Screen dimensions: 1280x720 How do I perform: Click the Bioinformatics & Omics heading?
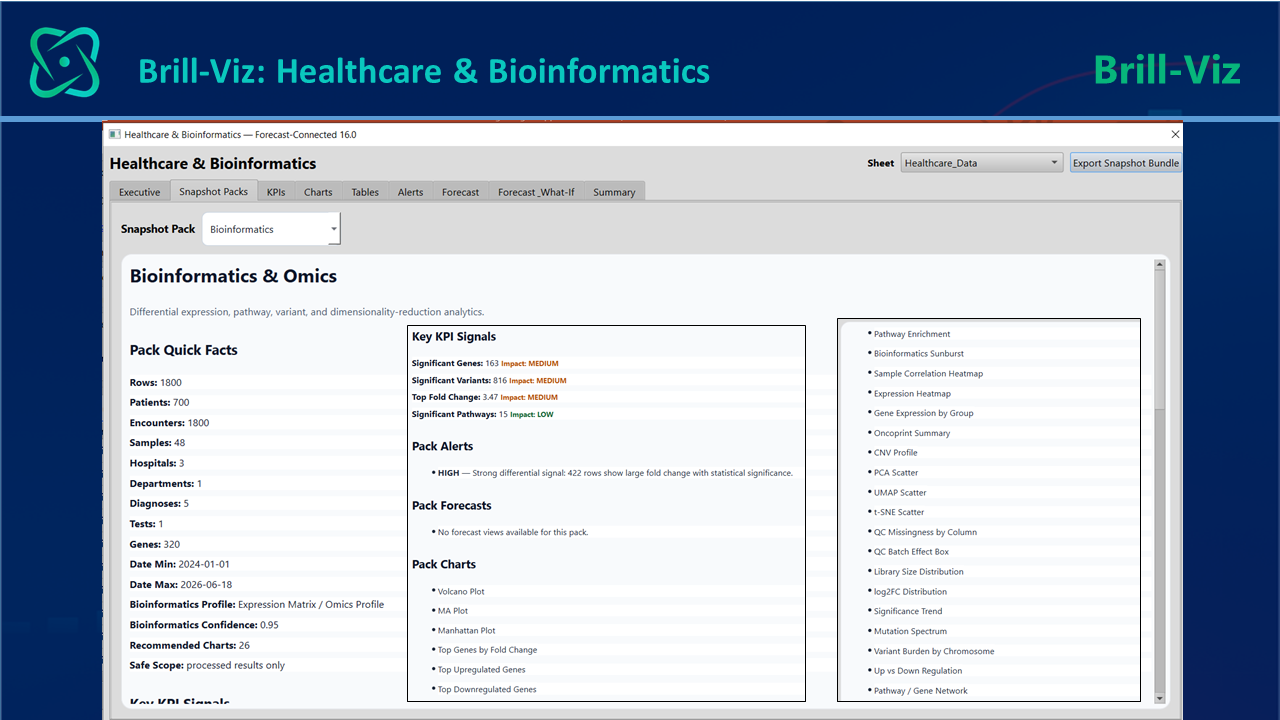click(x=233, y=276)
